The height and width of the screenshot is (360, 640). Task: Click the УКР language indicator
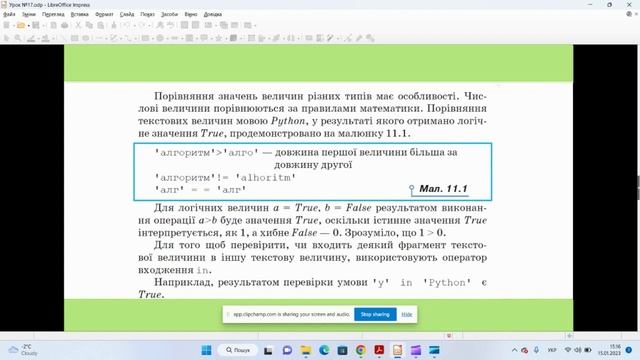tap(552, 350)
